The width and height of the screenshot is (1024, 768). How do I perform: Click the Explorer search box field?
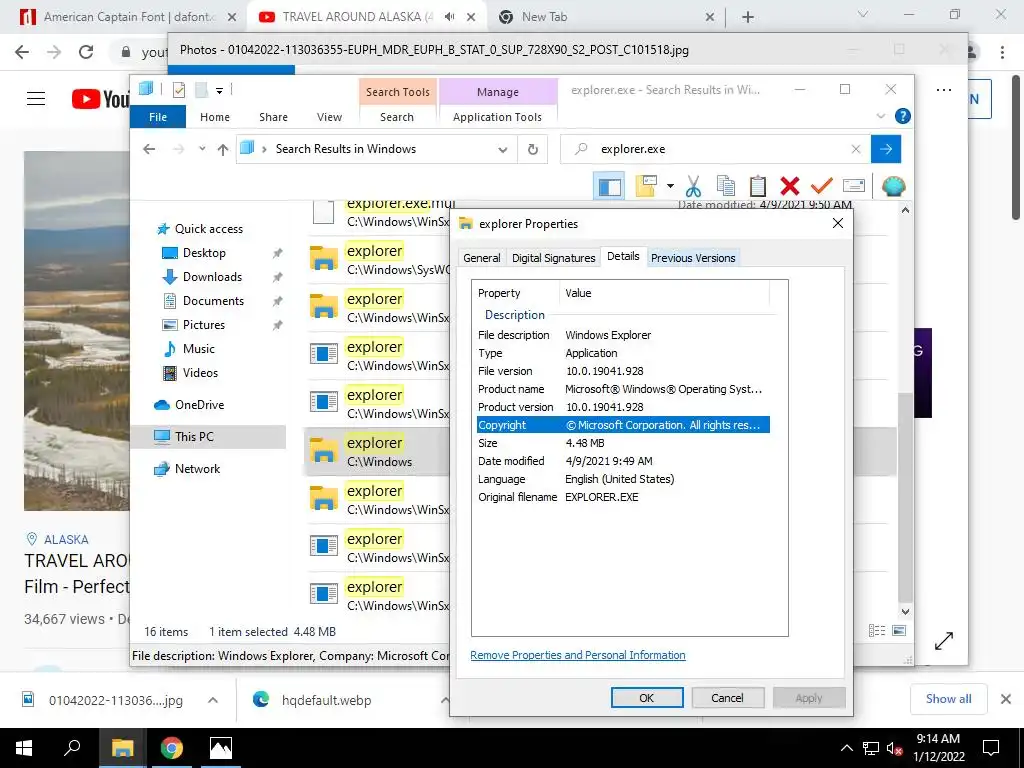(x=715, y=149)
